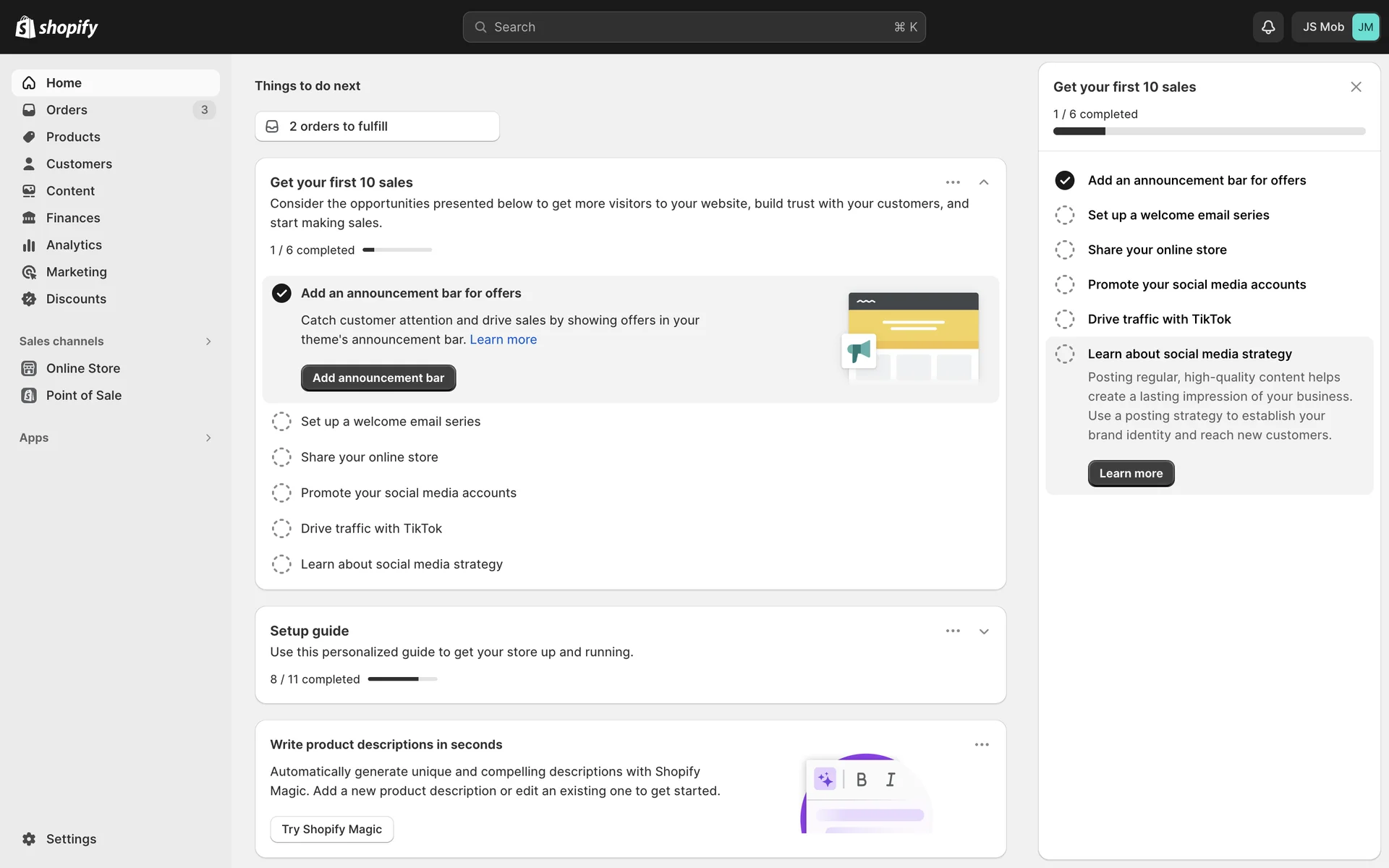Screen dimensions: 1389x868
Task: Click the side panel's 1/6 completed progress bar
Action: click(x=1209, y=132)
